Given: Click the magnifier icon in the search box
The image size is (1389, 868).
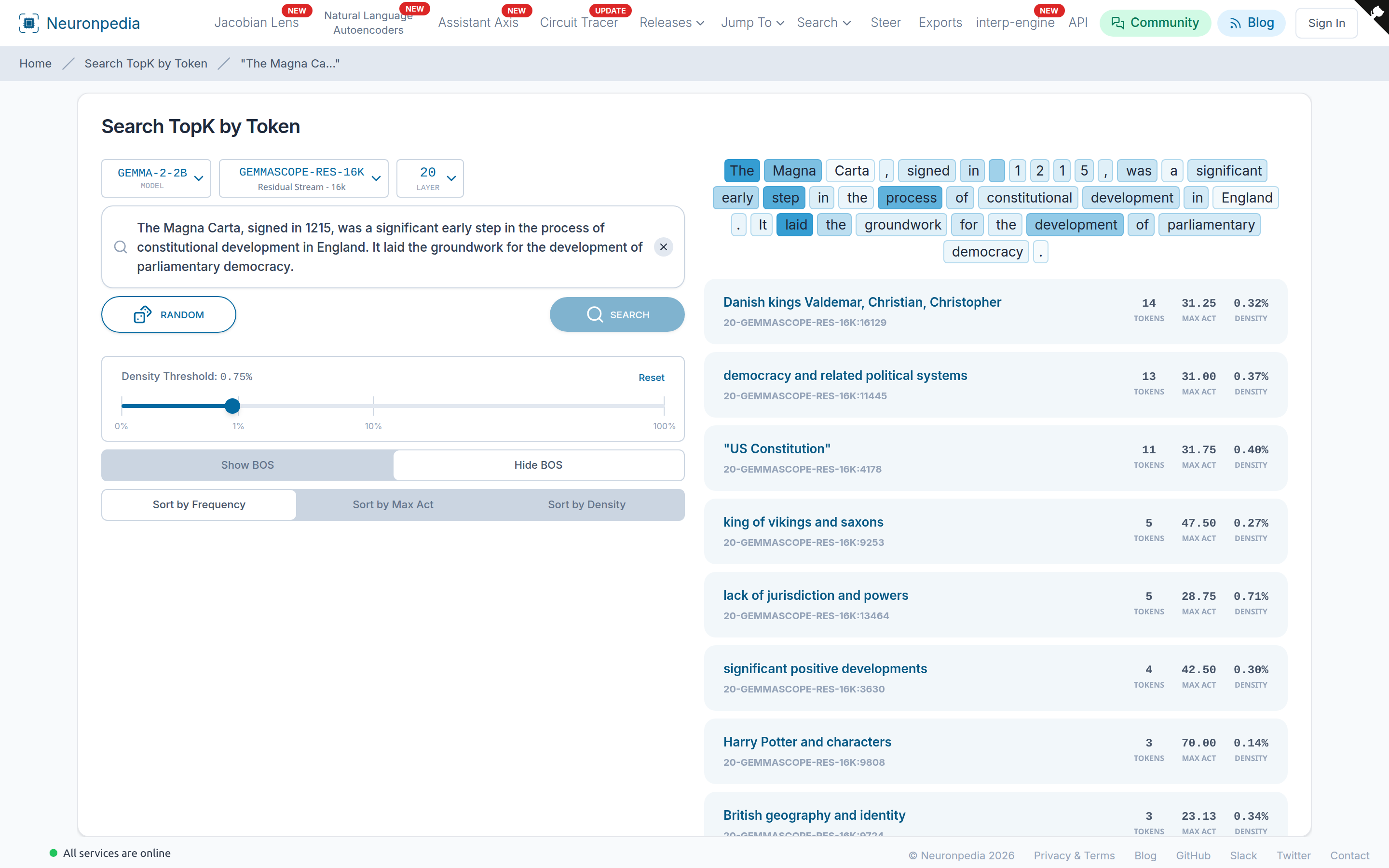Looking at the screenshot, I should [121, 247].
